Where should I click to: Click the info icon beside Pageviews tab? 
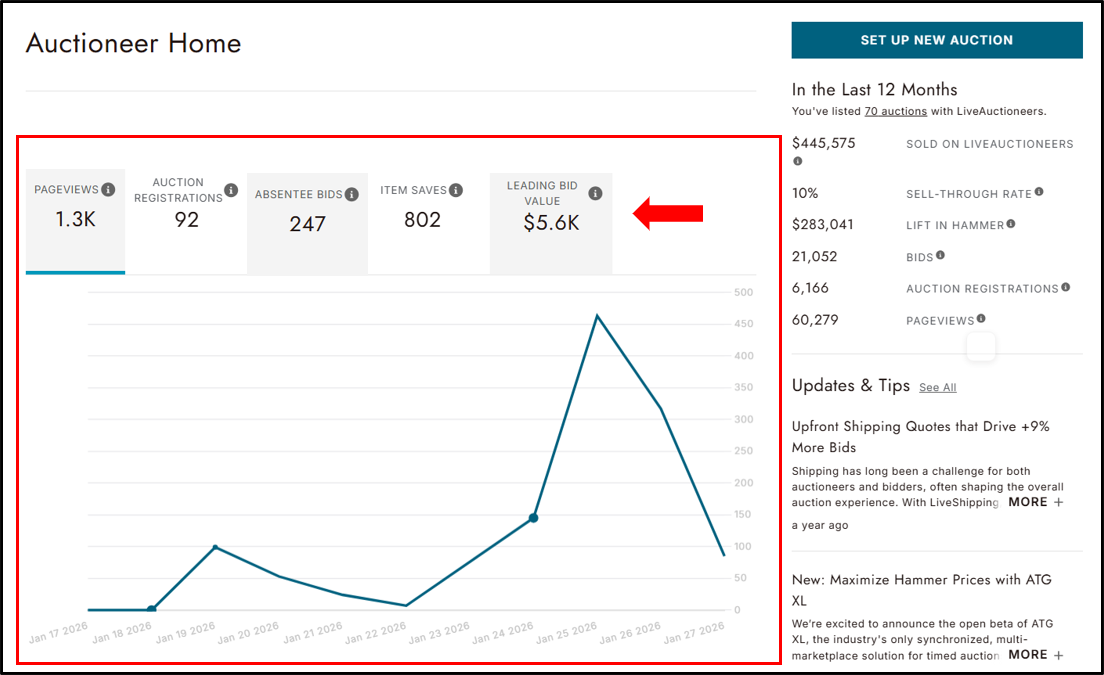(x=108, y=189)
